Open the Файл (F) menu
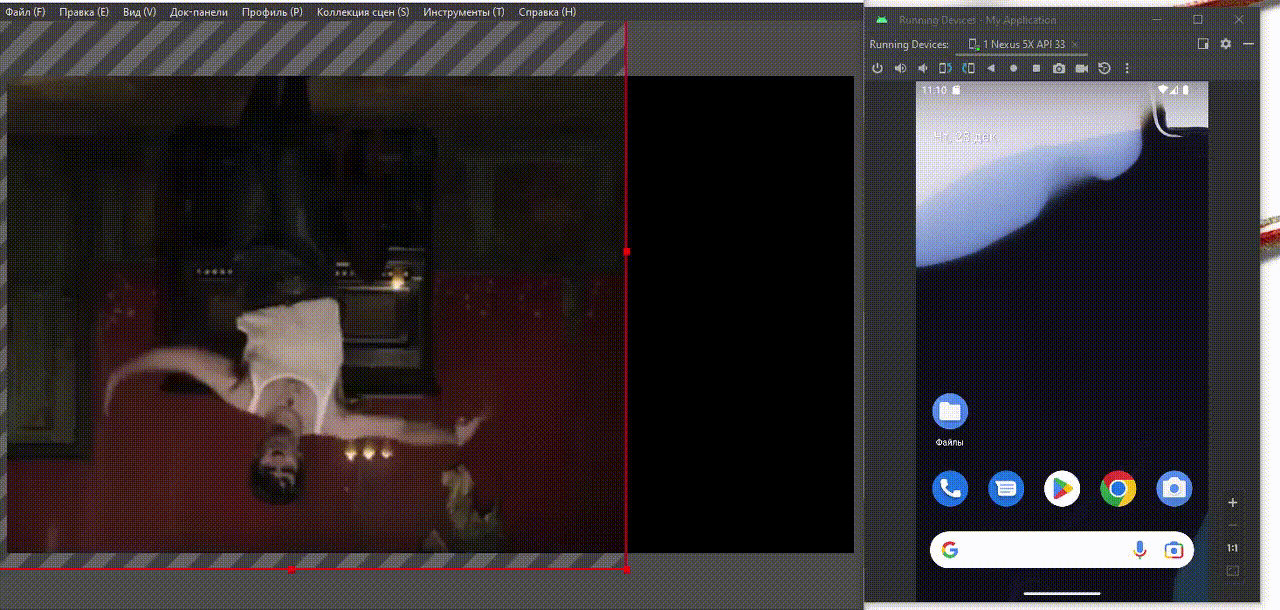 pyautogui.click(x=25, y=12)
